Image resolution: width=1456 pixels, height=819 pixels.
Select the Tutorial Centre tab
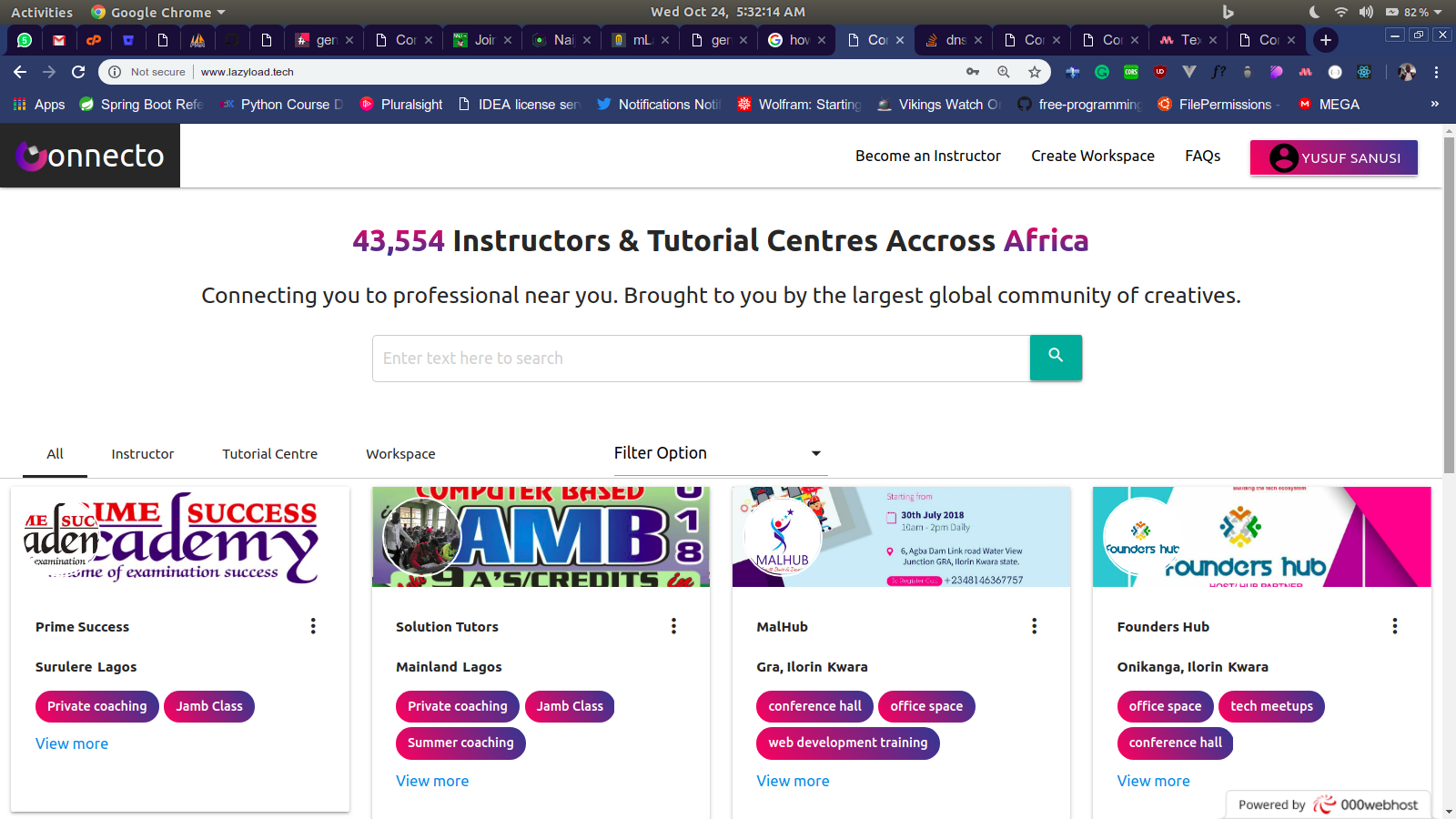270,453
